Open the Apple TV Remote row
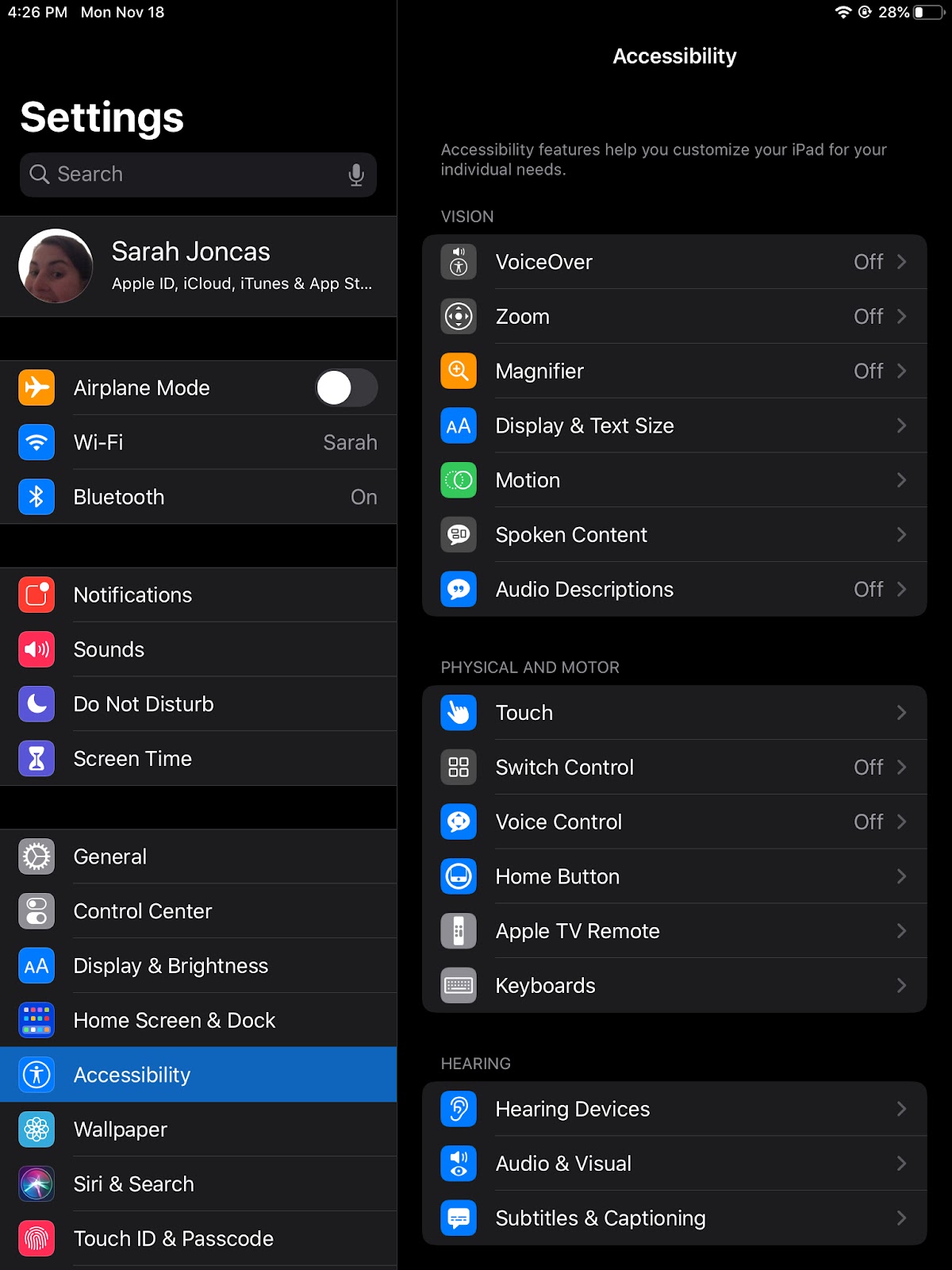 (674, 931)
